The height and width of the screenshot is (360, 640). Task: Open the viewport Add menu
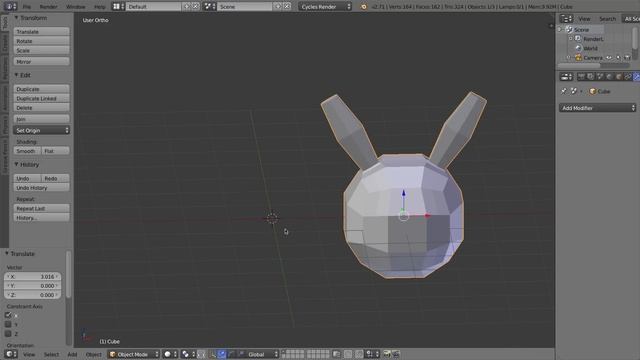pyautogui.click(x=72, y=354)
